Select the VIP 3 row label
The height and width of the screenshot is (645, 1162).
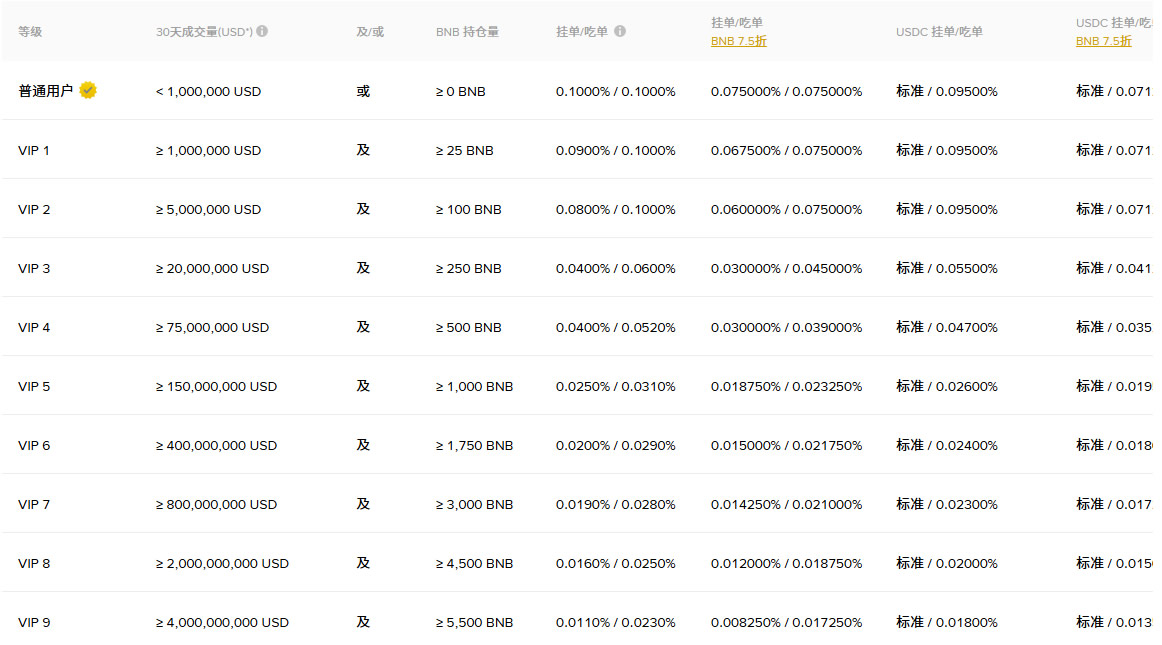click(34, 268)
